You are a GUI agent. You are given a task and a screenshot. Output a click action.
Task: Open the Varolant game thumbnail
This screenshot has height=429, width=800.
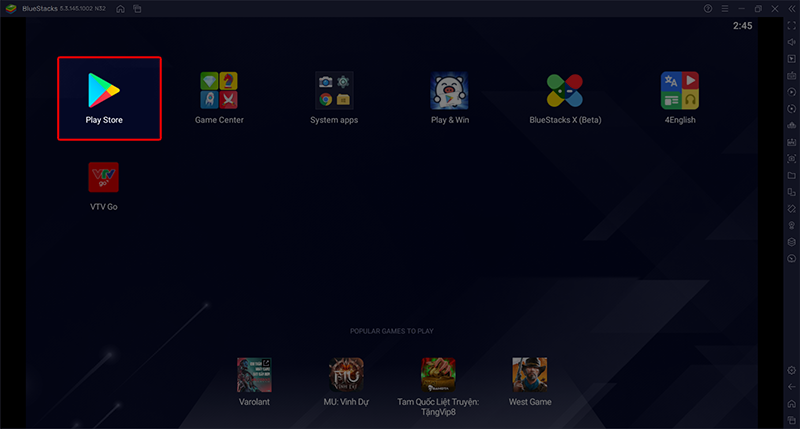click(x=254, y=375)
